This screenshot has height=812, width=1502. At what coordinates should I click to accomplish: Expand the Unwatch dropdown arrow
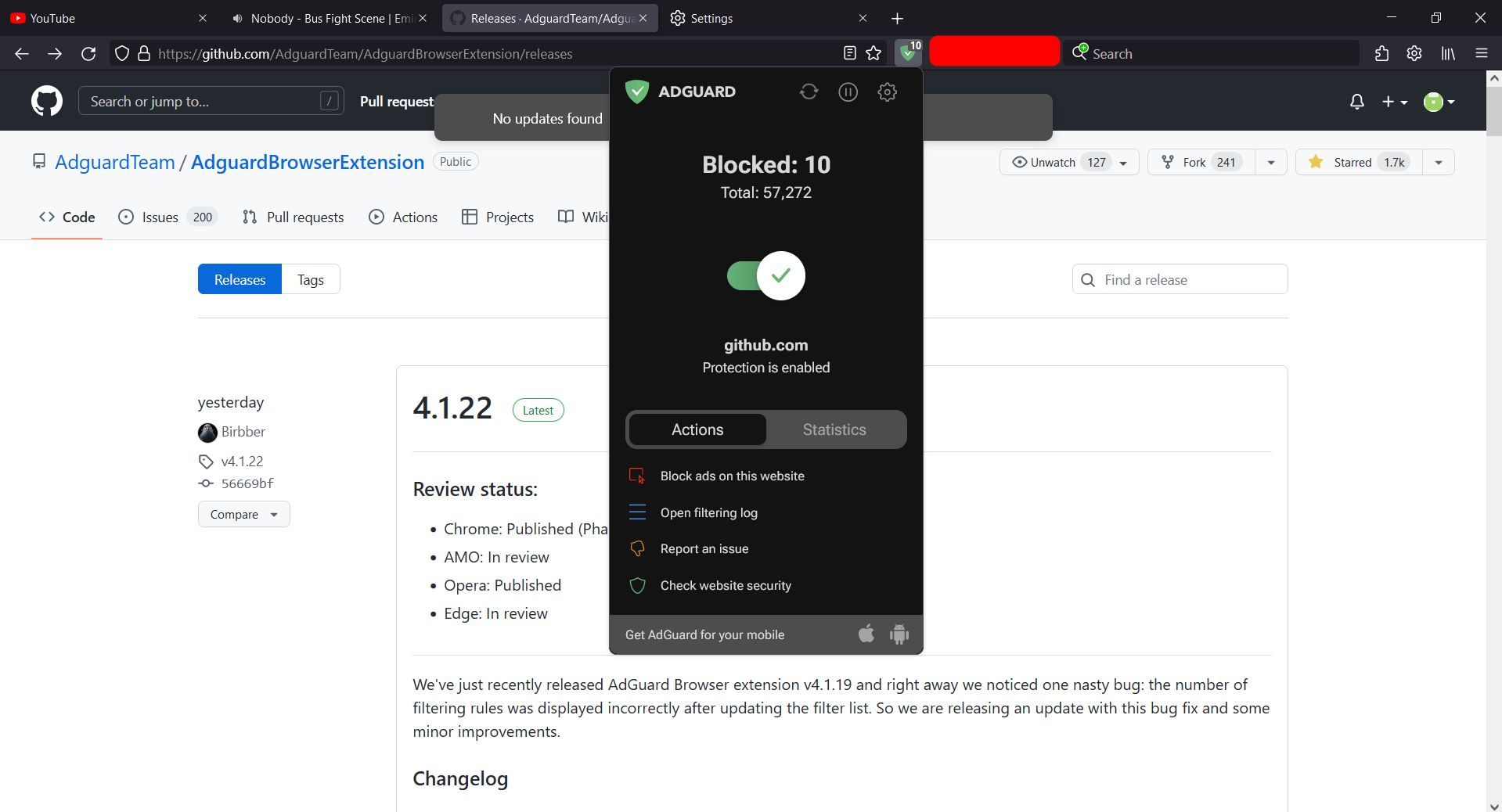(1124, 162)
